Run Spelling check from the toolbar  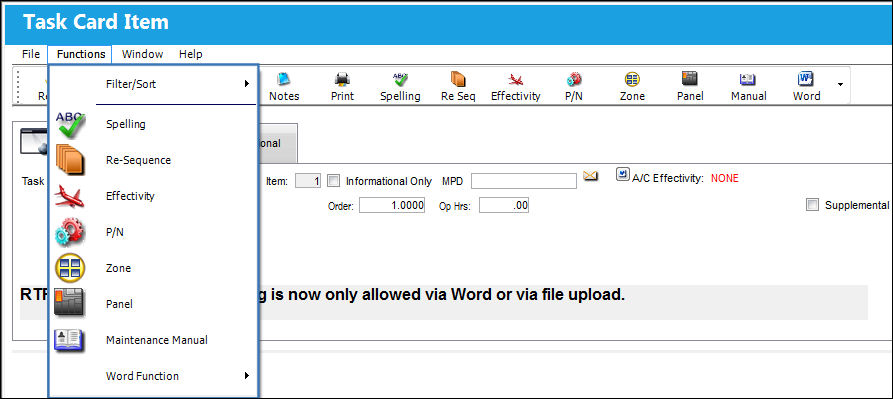tap(400, 87)
